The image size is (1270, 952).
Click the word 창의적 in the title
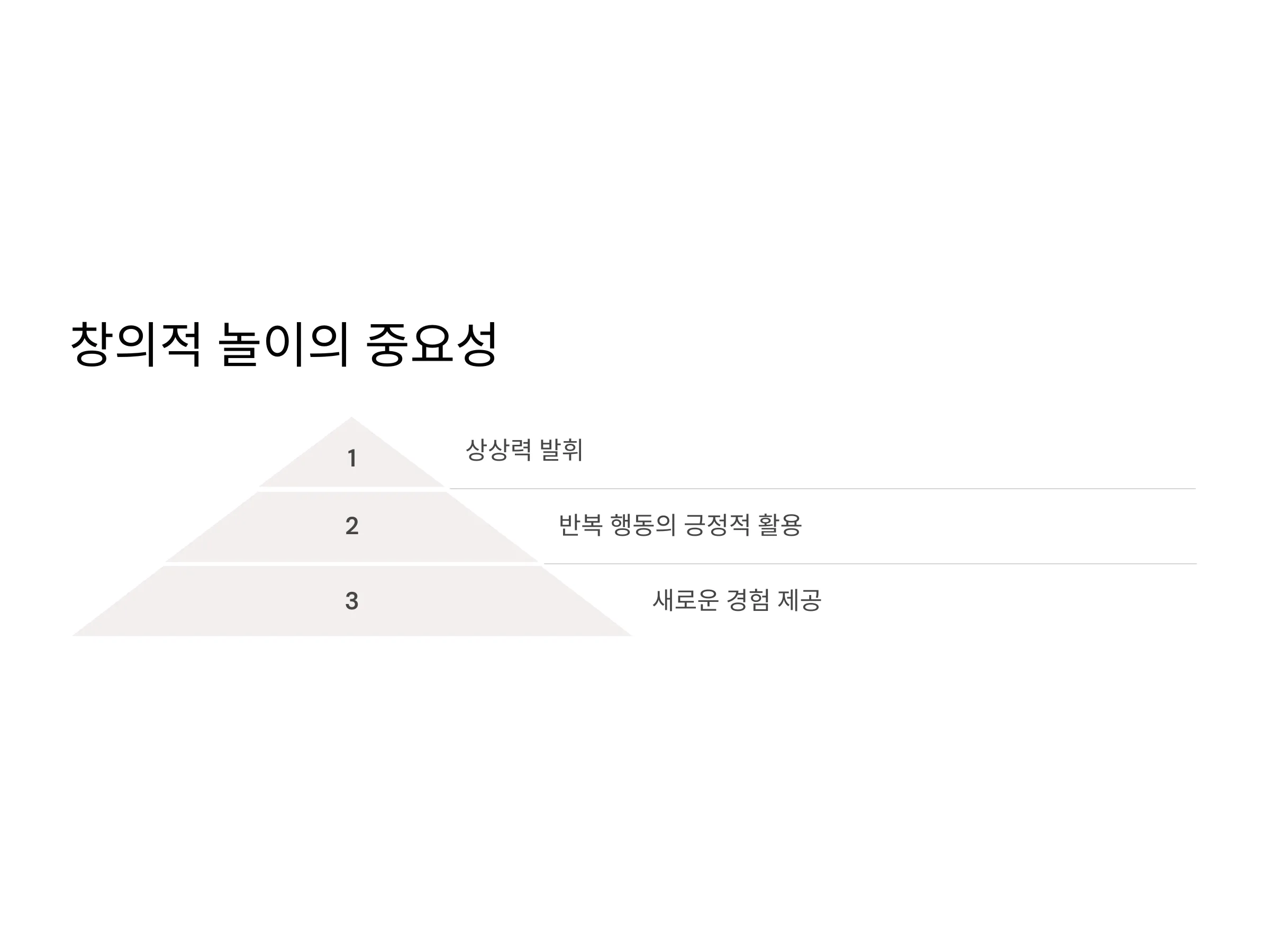tap(136, 344)
